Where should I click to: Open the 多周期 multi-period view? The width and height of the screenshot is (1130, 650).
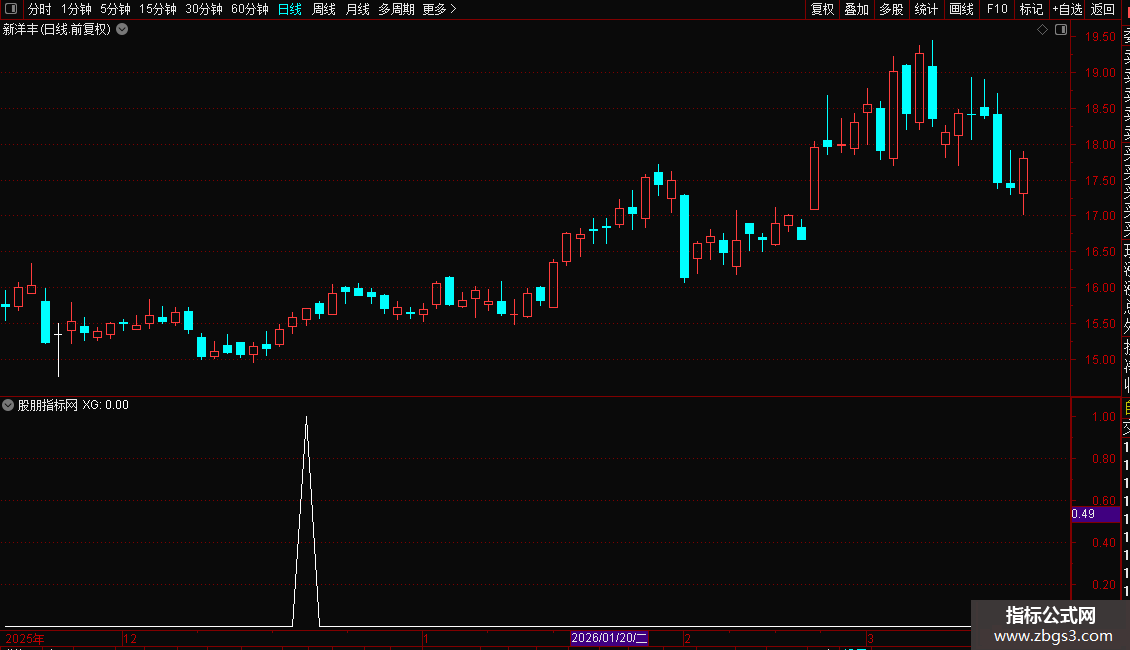click(x=396, y=9)
